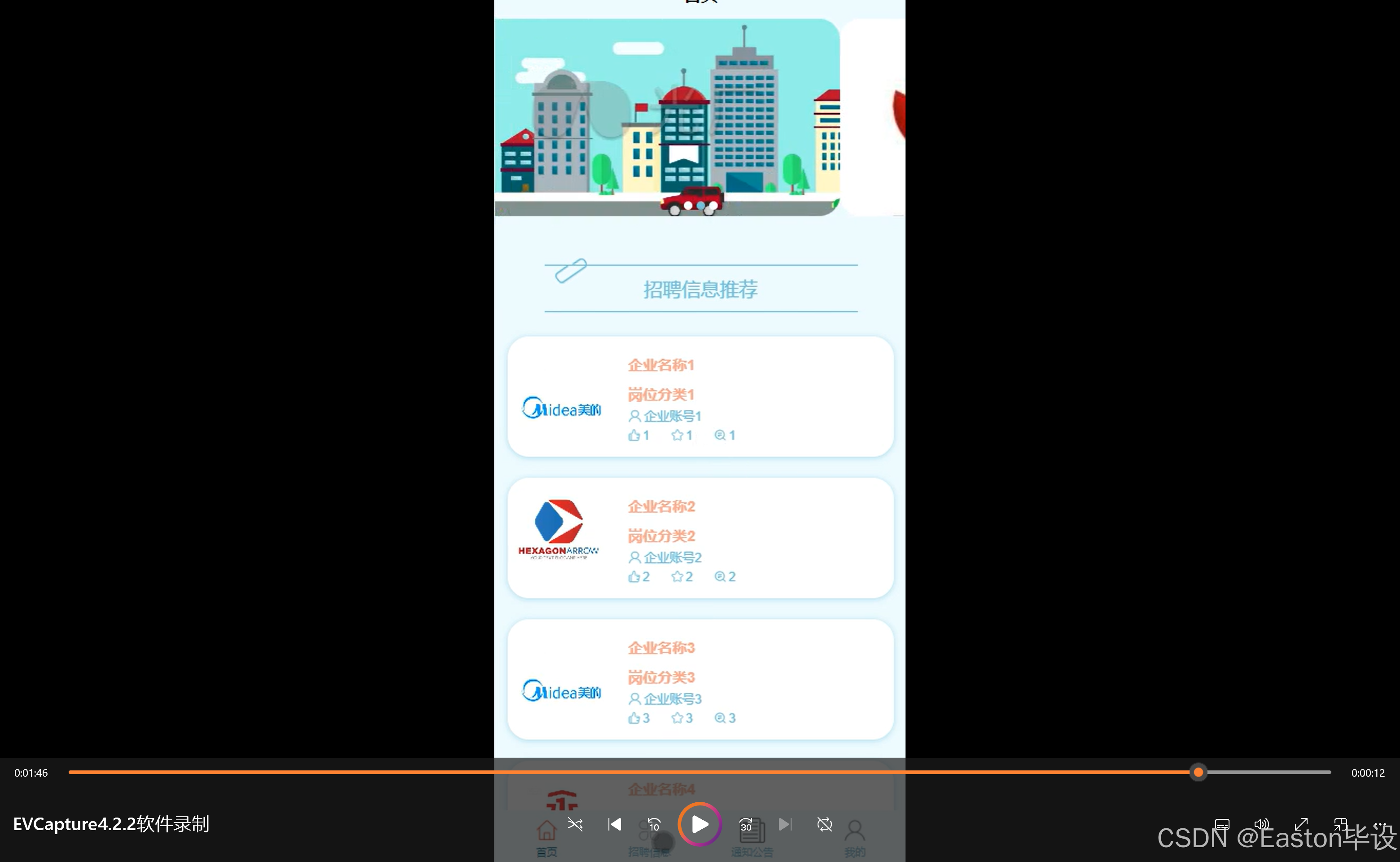Click the user icon beside 企业账号3
This screenshot has height=862, width=1400.
click(x=634, y=699)
